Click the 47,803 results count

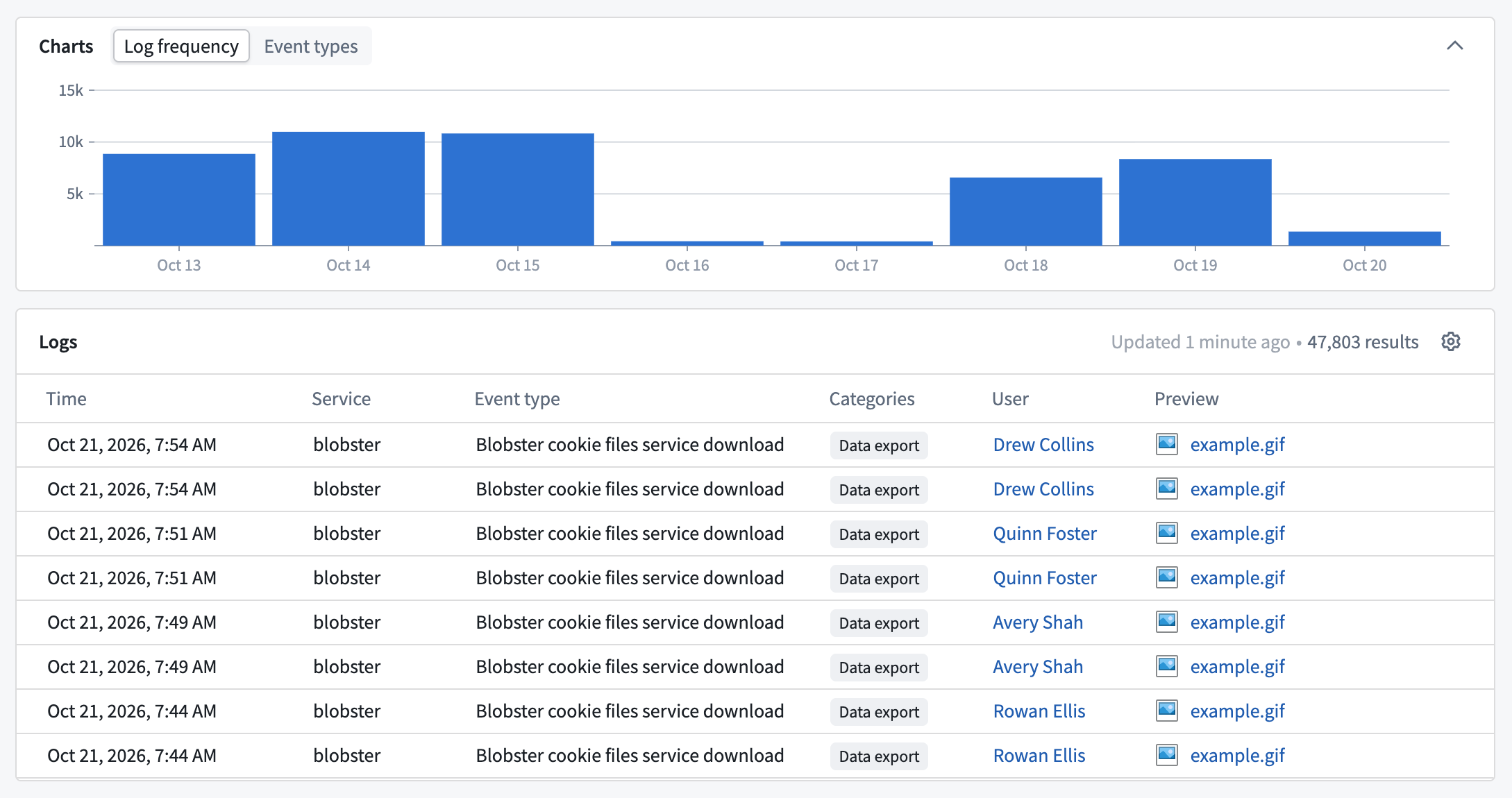(x=1363, y=342)
